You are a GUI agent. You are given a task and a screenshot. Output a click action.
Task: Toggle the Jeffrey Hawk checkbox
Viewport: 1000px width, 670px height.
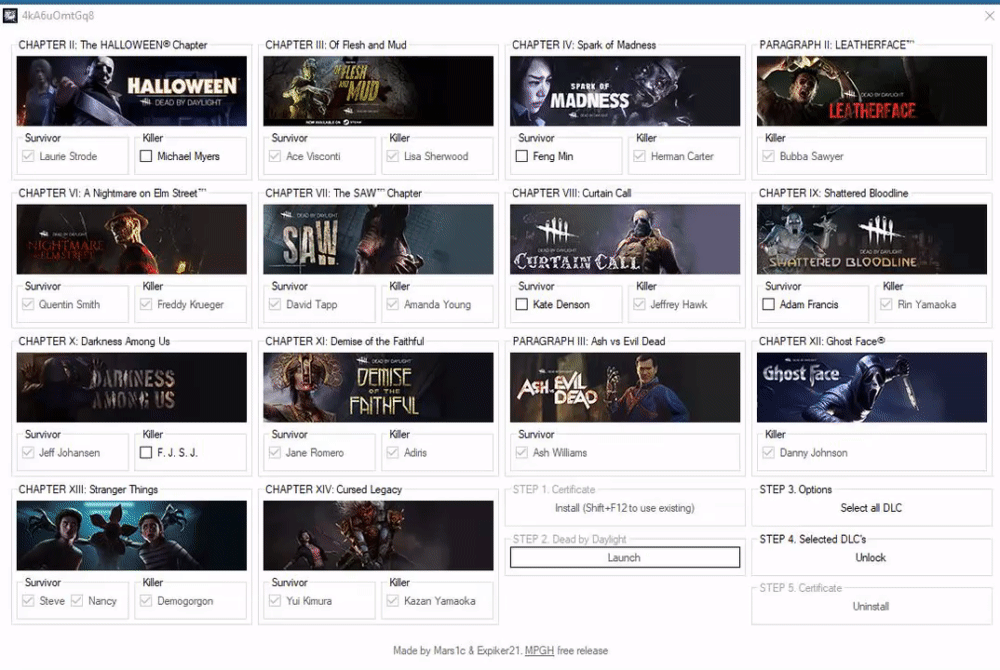coord(640,305)
